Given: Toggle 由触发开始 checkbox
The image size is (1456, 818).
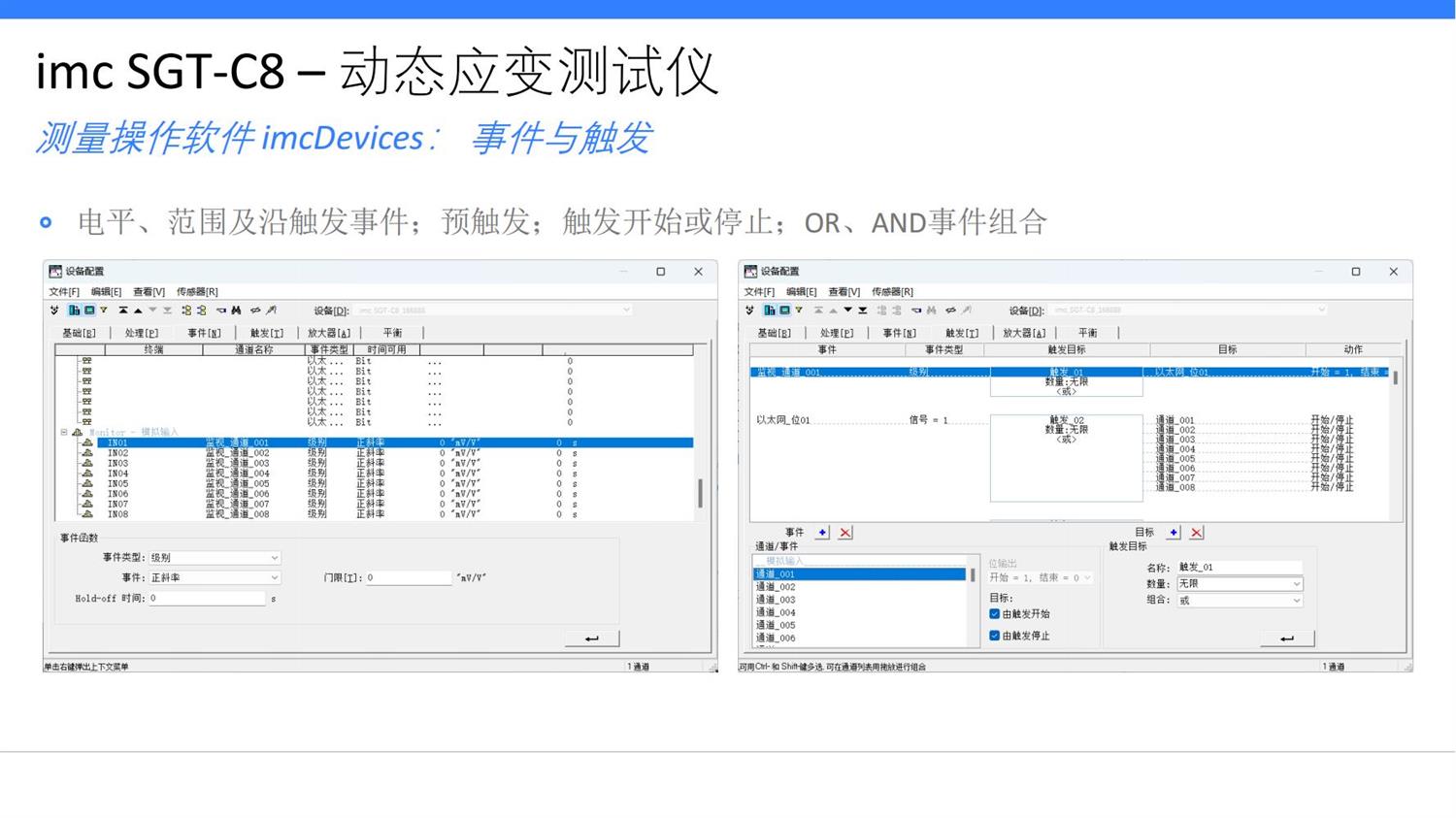Looking at the screenshot, I should coord(994,614).
